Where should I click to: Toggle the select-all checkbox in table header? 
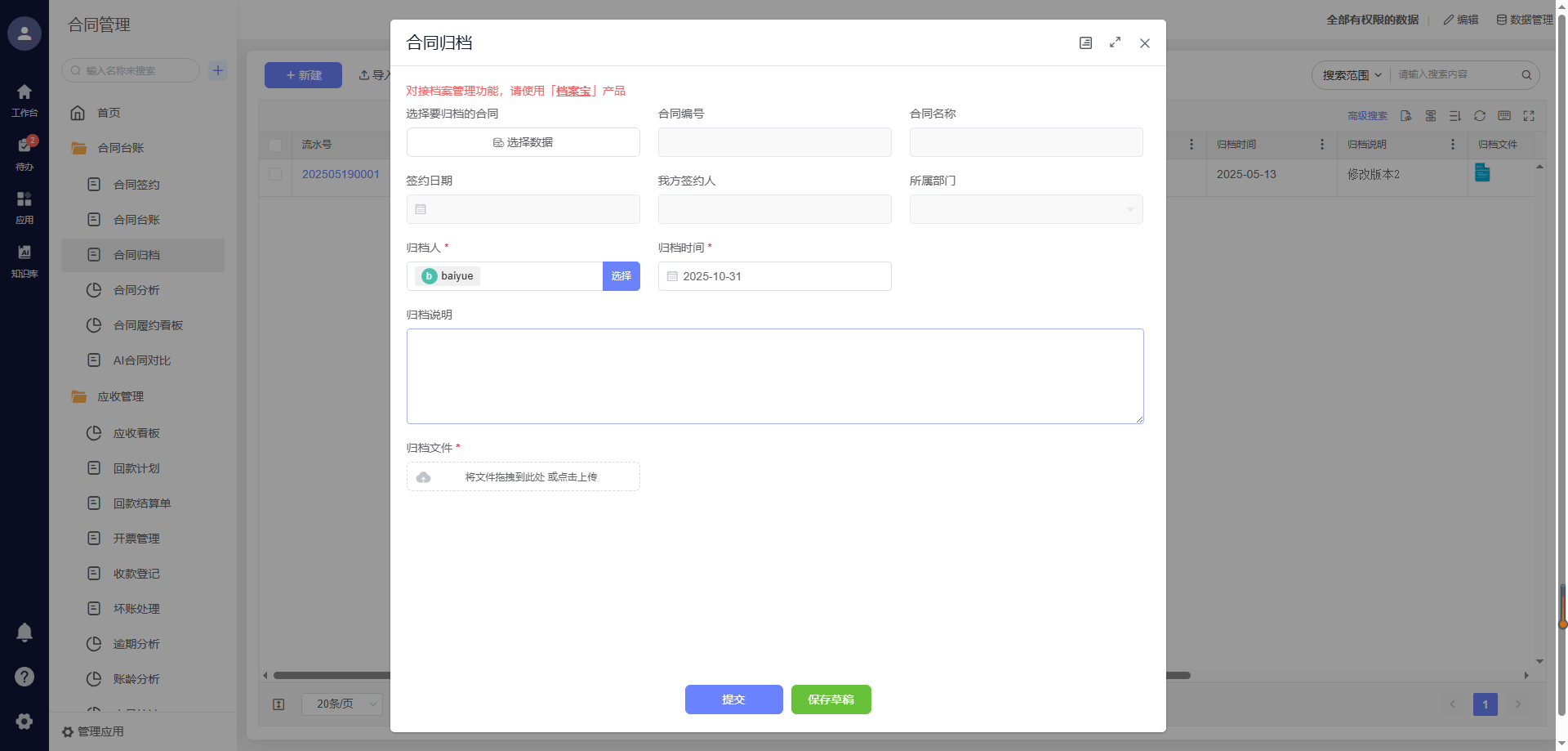(x=275, y=145)
